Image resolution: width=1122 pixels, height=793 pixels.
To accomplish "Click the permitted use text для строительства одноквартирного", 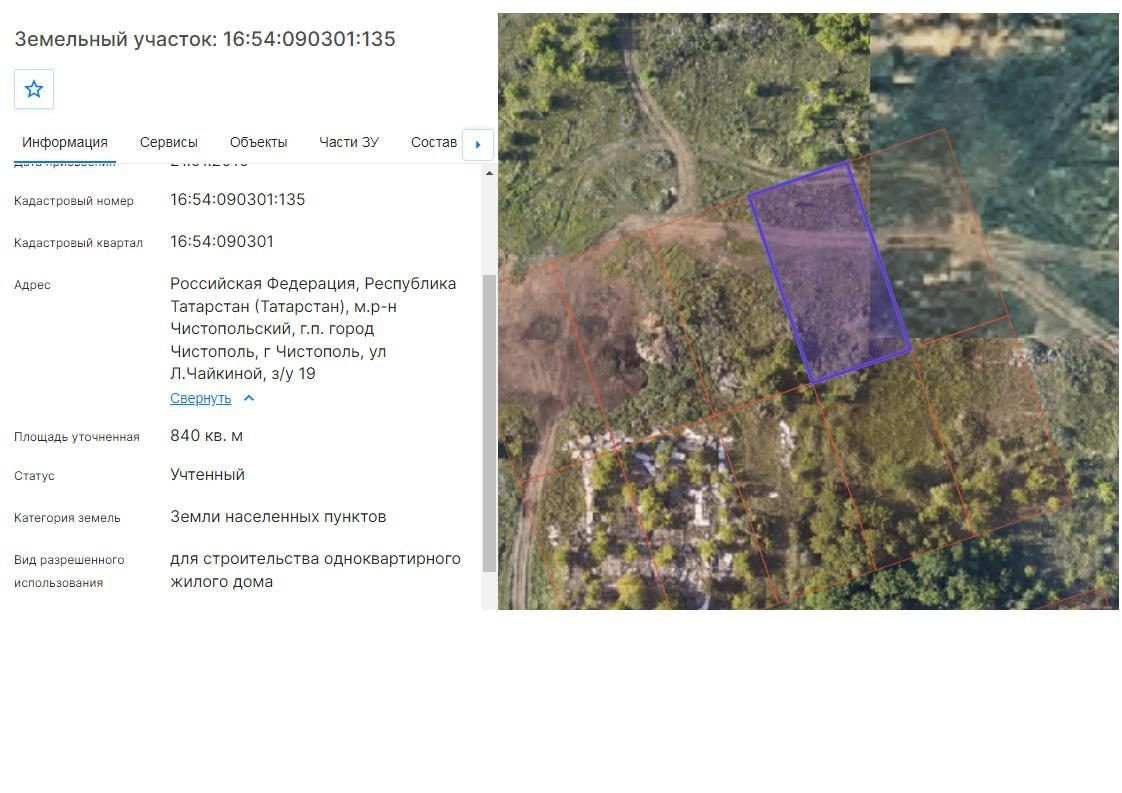I will 316,559.
